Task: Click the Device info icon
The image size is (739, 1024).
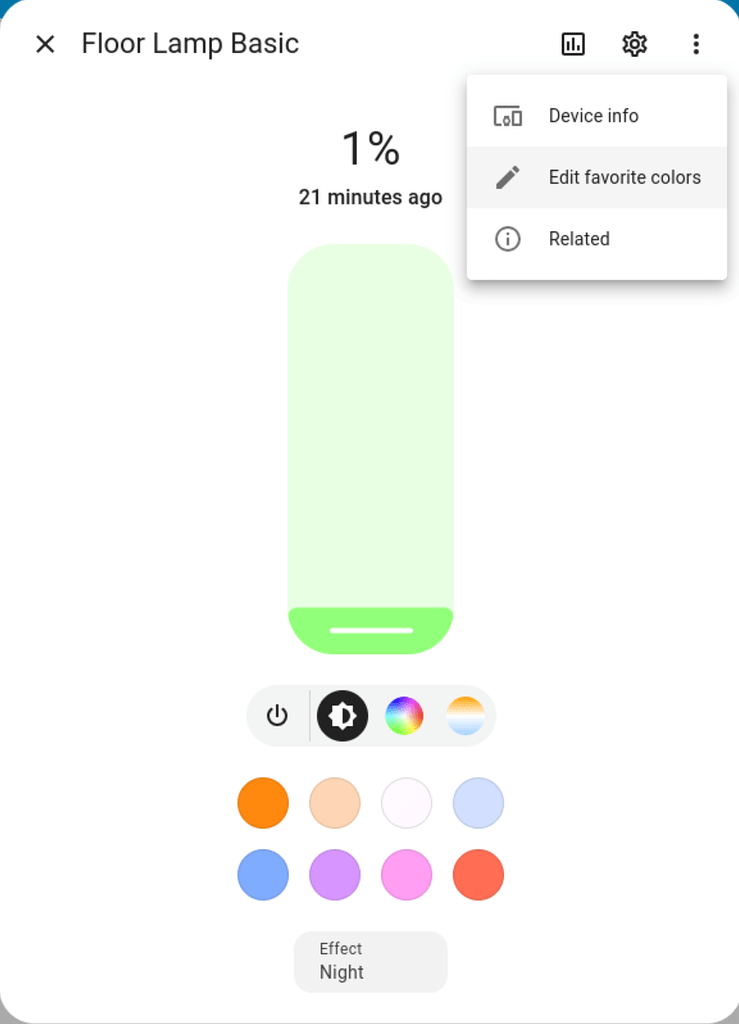Action: [509, 116]
